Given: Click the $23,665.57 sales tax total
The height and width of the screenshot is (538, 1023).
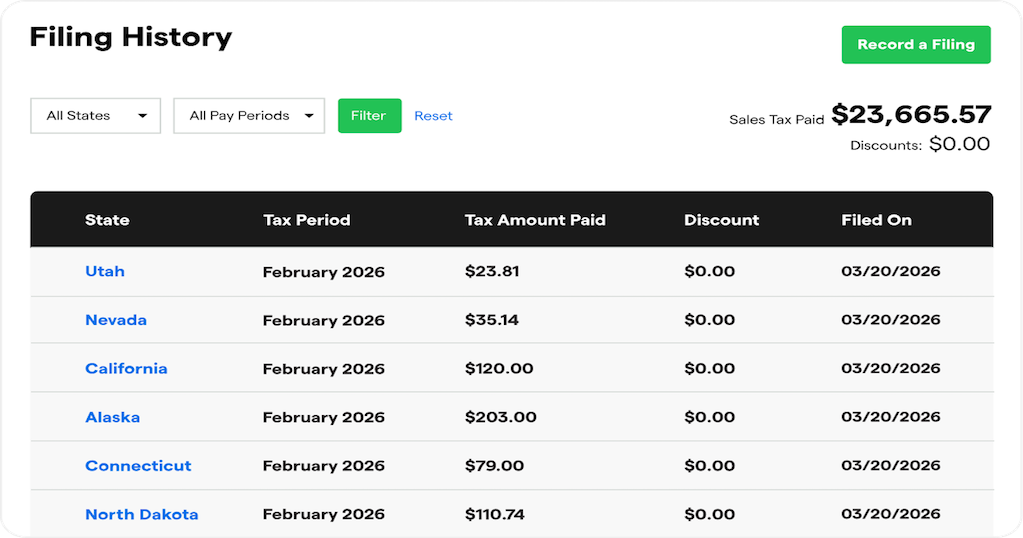Looking at the screenshot, I should [x=910, y=115].
